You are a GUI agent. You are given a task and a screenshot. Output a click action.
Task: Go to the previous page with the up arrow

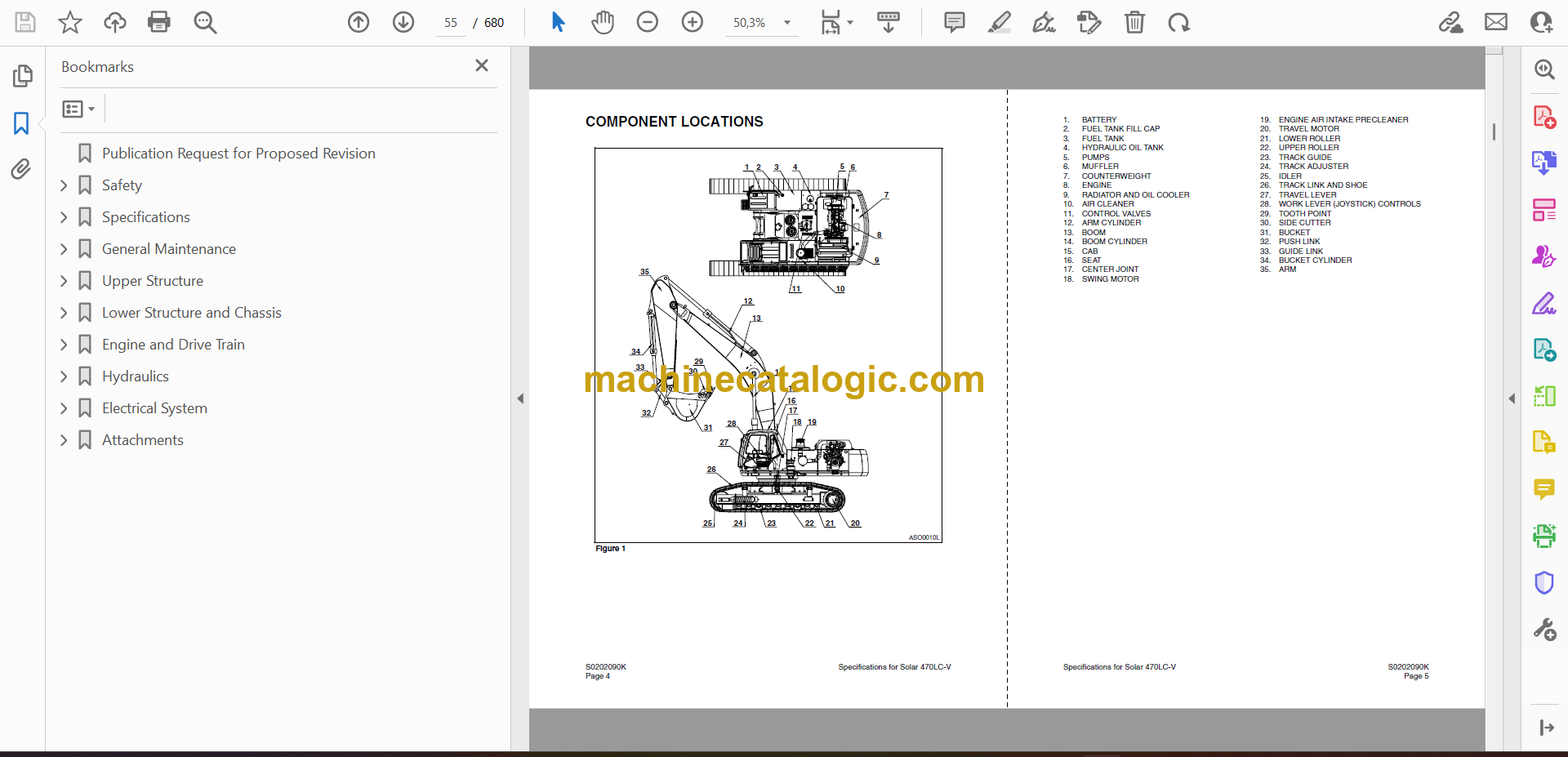(359, 22)
